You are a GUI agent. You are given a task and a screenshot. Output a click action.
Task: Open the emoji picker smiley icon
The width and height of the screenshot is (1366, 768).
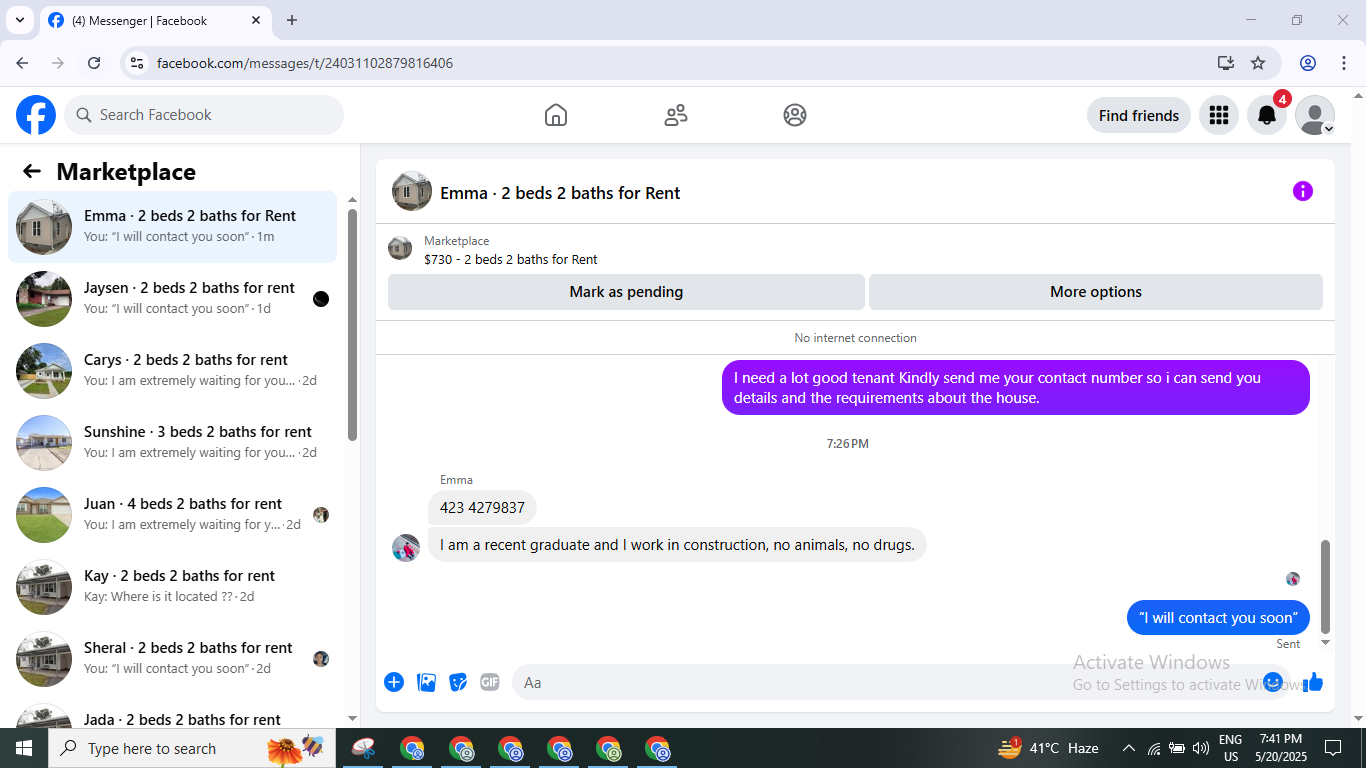click(x=1273, y=682)
